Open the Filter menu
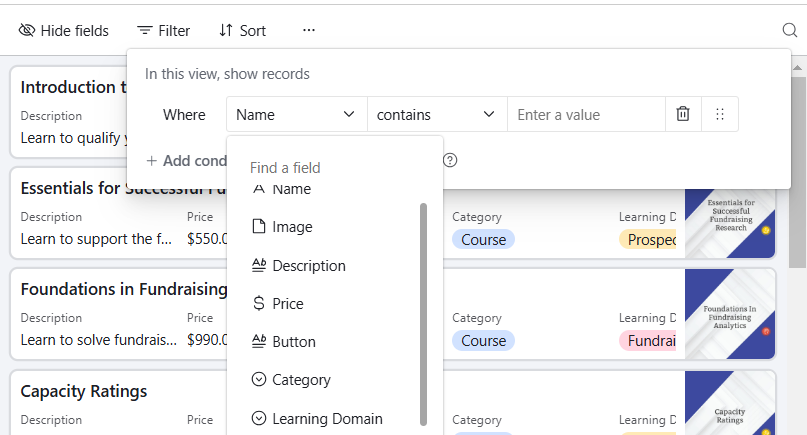This screenshot has height=435, width=807. (164, 31)
